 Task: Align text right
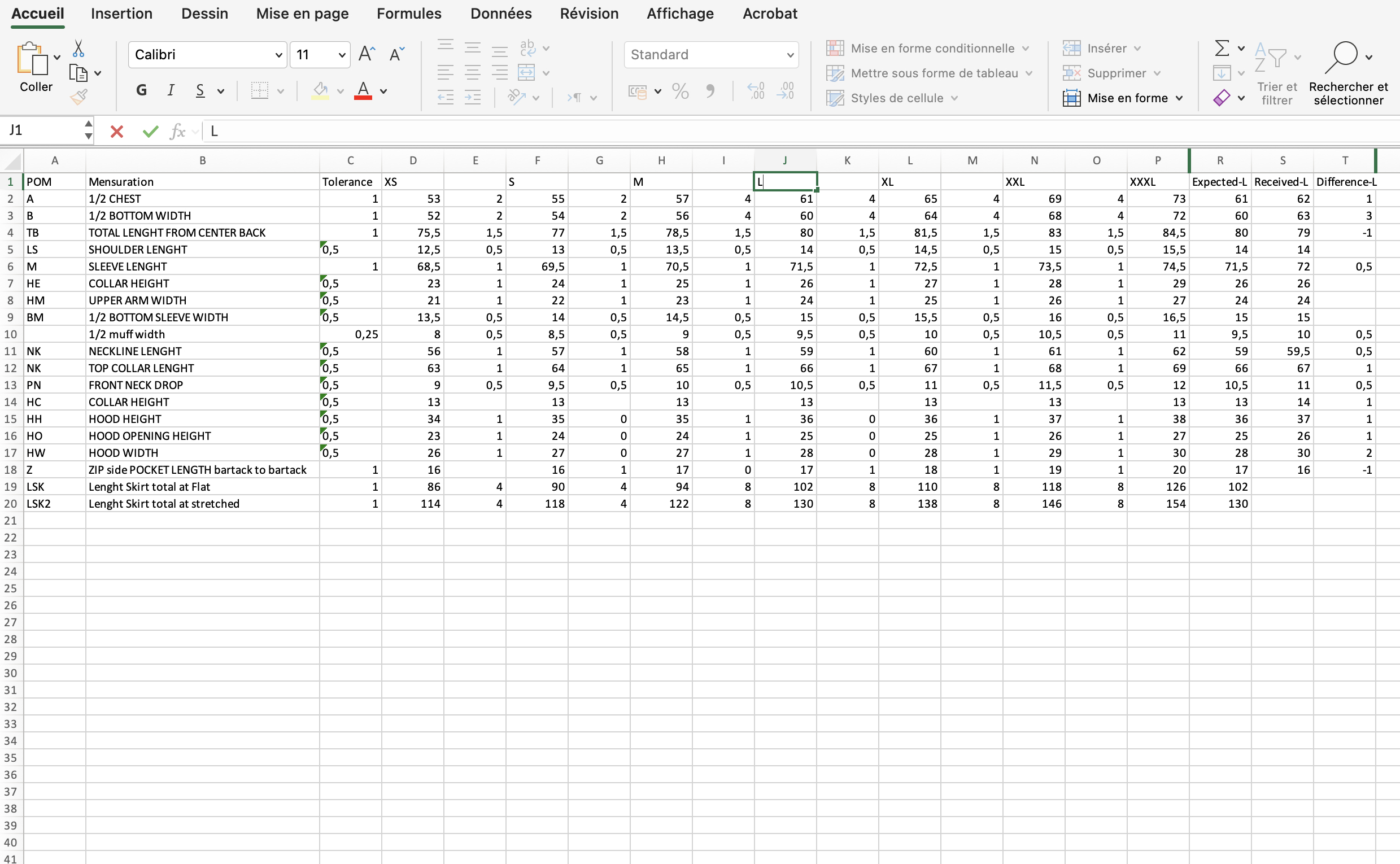point(500,73)
